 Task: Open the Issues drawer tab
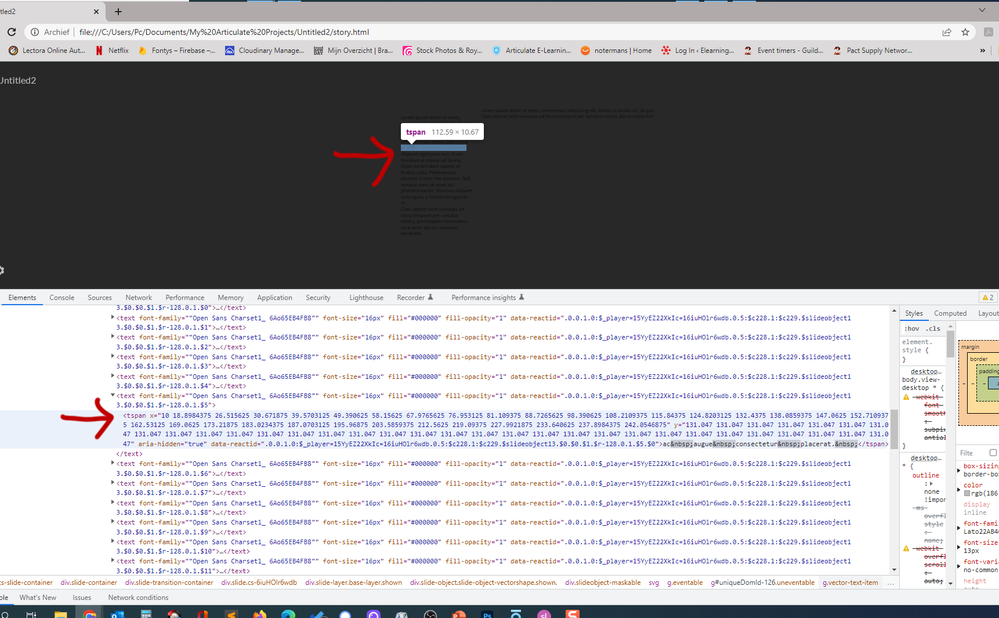click(x=82, y=598)
